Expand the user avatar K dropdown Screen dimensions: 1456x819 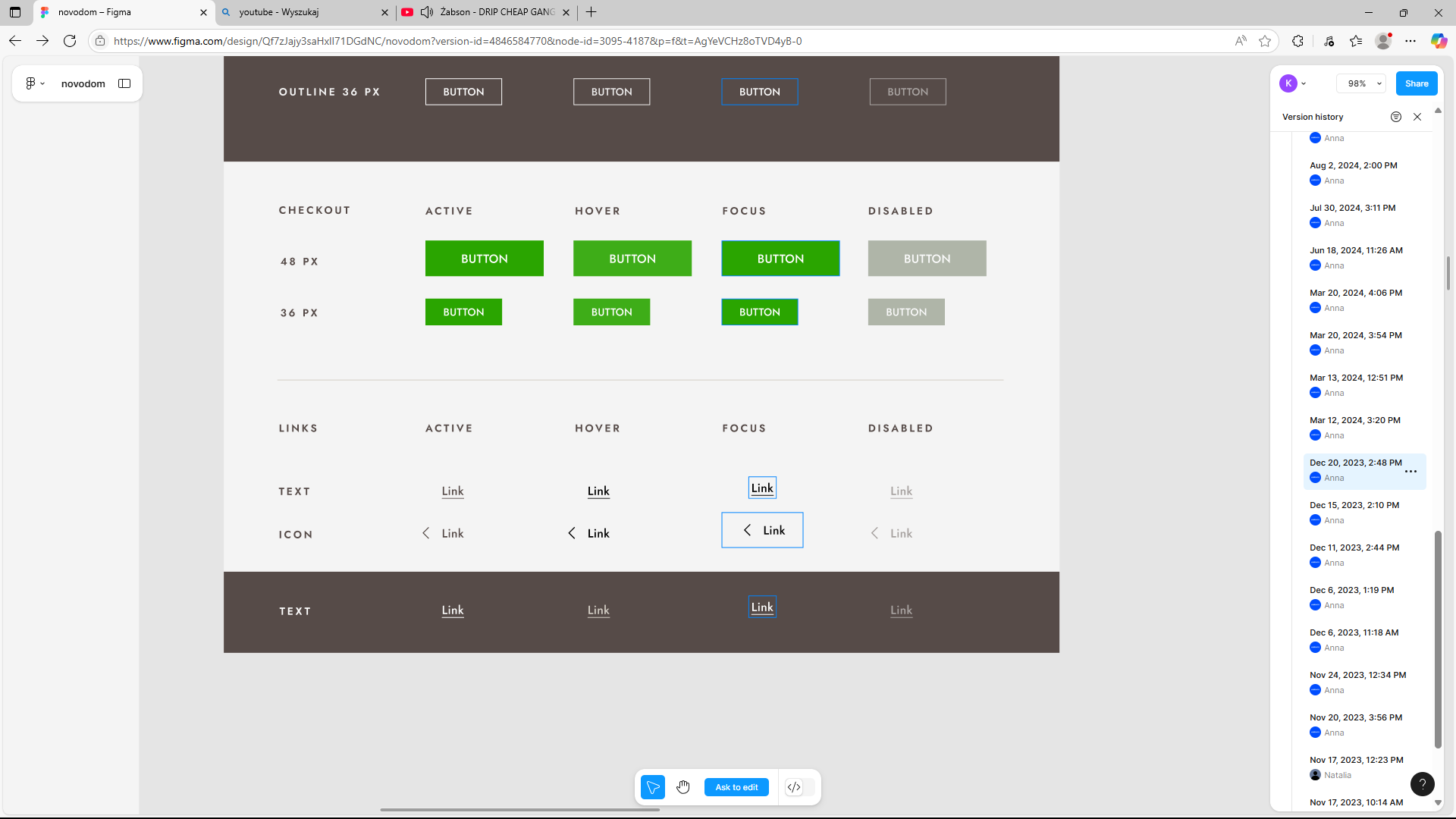1293,83
